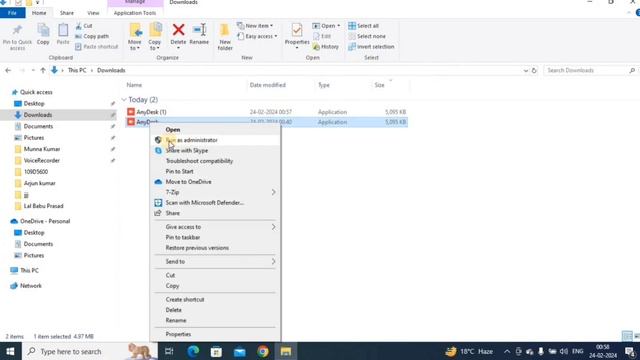Open the File tab
Viewport: 640px width, 360px height.
tap(13, 13)
